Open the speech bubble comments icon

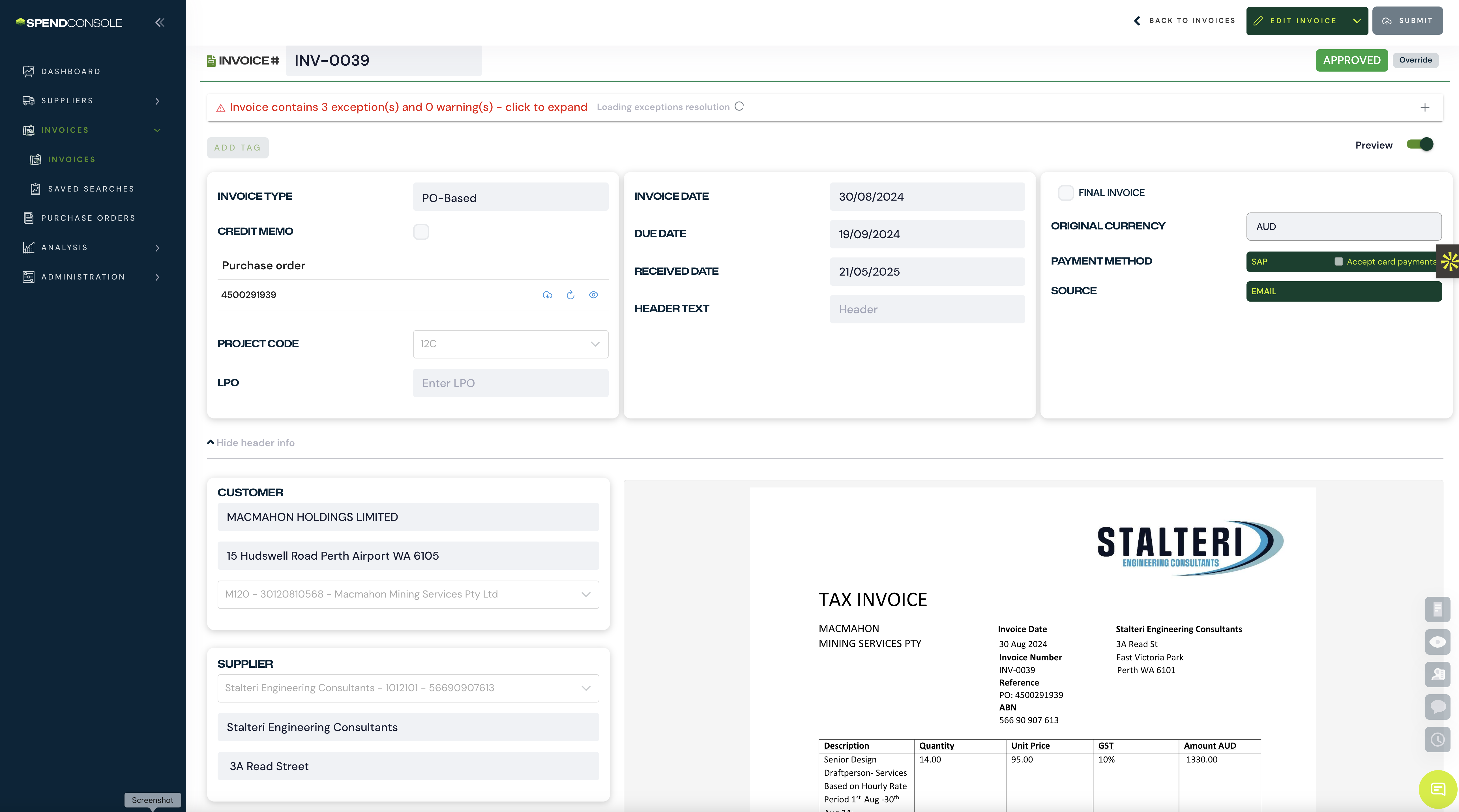click(x=1437, y=707)
